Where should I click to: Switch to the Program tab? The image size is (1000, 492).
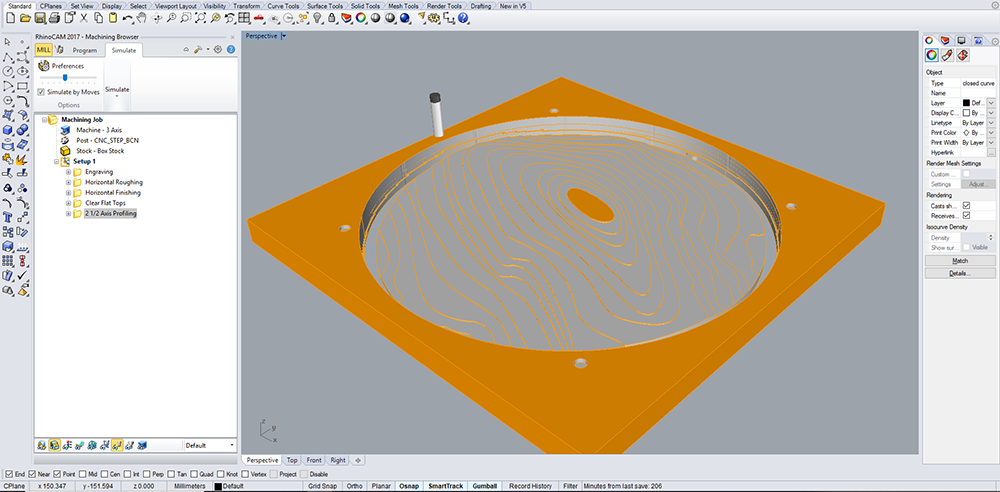(x=85, y=50)
